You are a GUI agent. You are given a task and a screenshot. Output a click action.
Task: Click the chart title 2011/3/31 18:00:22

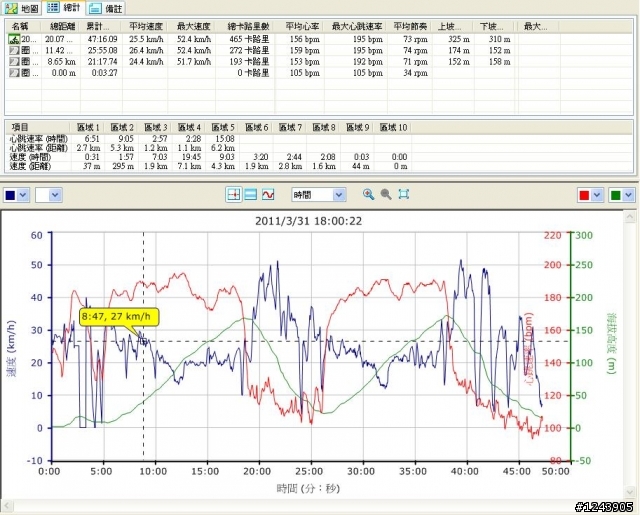309,221
